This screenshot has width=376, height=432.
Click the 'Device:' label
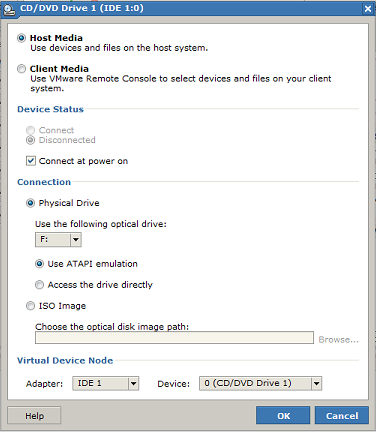tap(173, 384)
